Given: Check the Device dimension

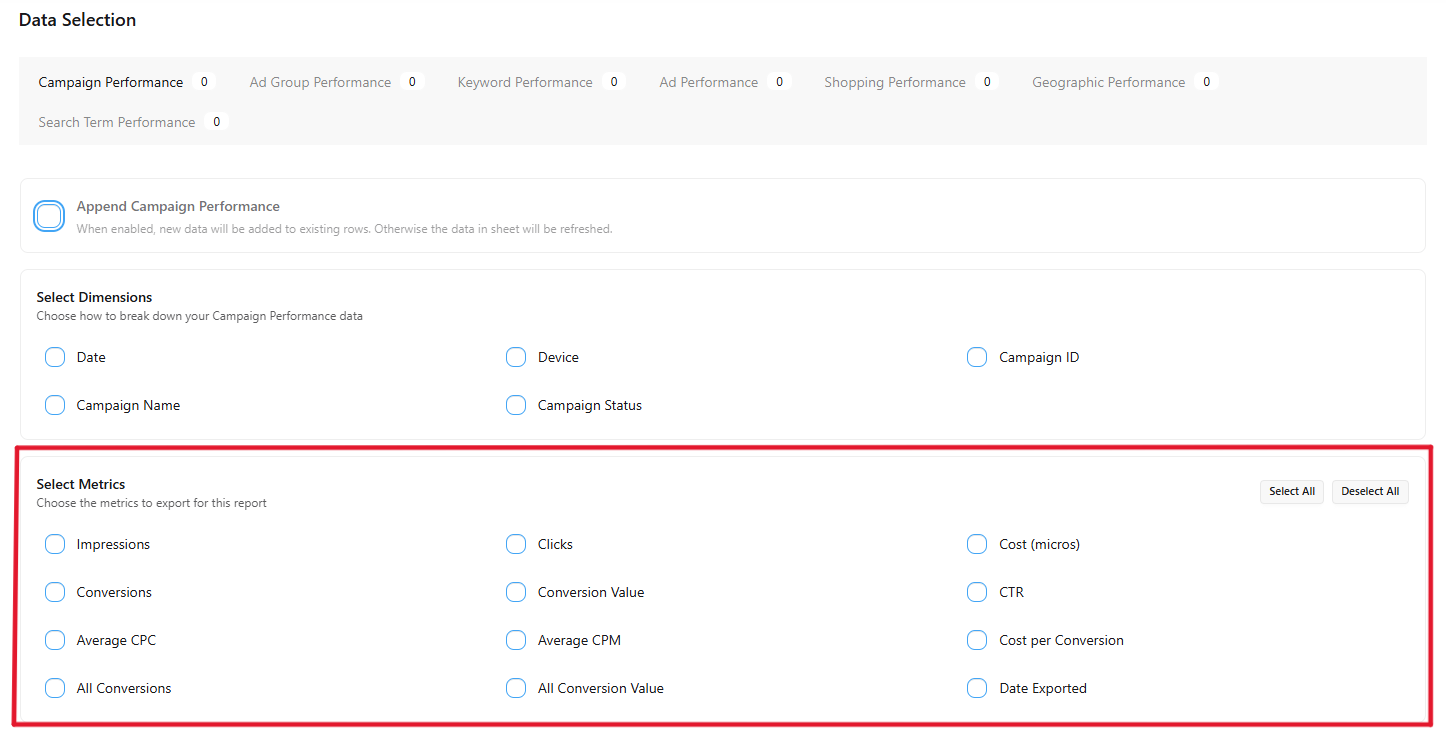Looking at the screenshot, I should pyautogui.click(x=516, y=357).
